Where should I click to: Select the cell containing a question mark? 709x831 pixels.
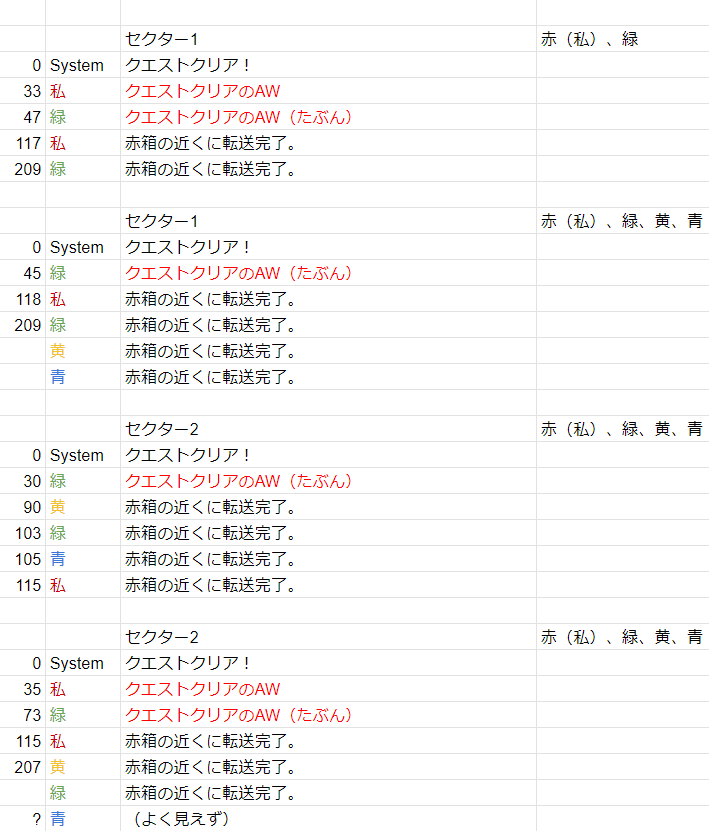23,819
